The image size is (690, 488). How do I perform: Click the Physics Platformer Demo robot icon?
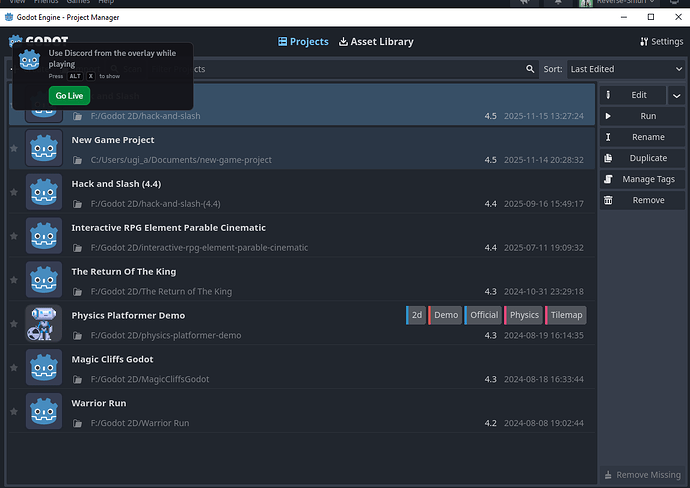pos(43,324)
